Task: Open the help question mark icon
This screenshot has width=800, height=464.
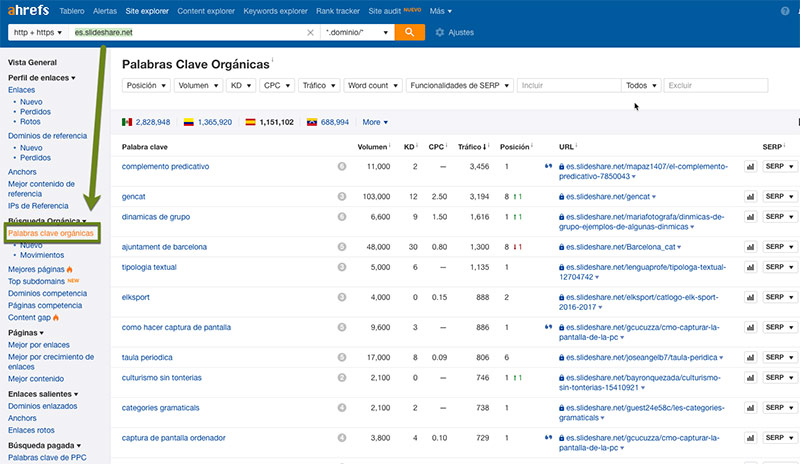Action: point(785,11)
